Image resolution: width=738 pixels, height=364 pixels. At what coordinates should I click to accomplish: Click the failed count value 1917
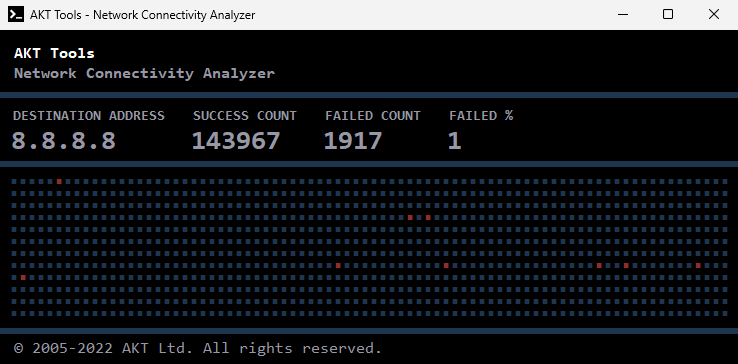(353, 141)
